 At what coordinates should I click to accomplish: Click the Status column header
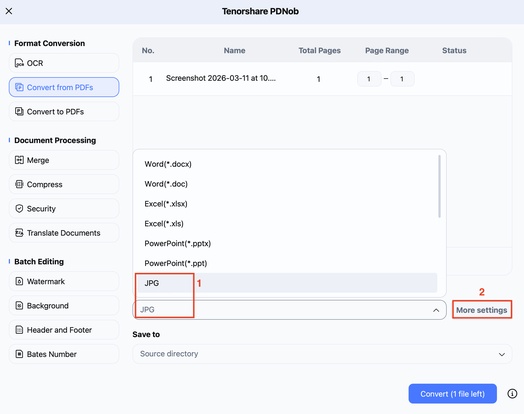click(454, 50)
